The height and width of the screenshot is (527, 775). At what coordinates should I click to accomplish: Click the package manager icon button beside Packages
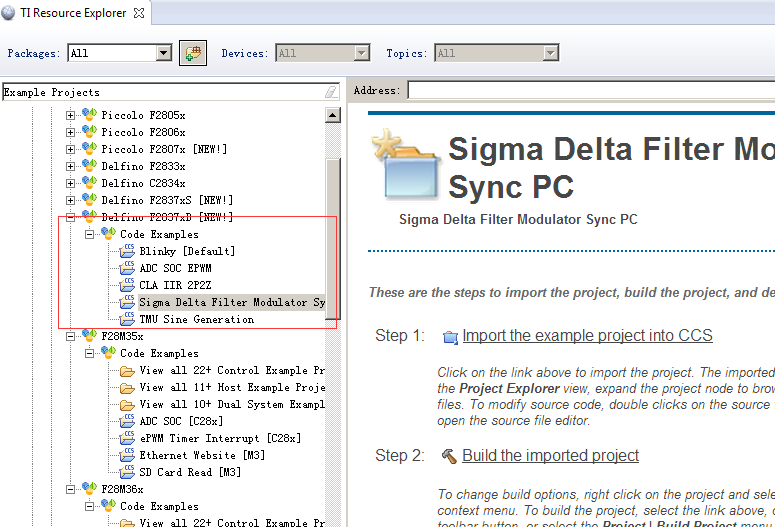(193, 53)
